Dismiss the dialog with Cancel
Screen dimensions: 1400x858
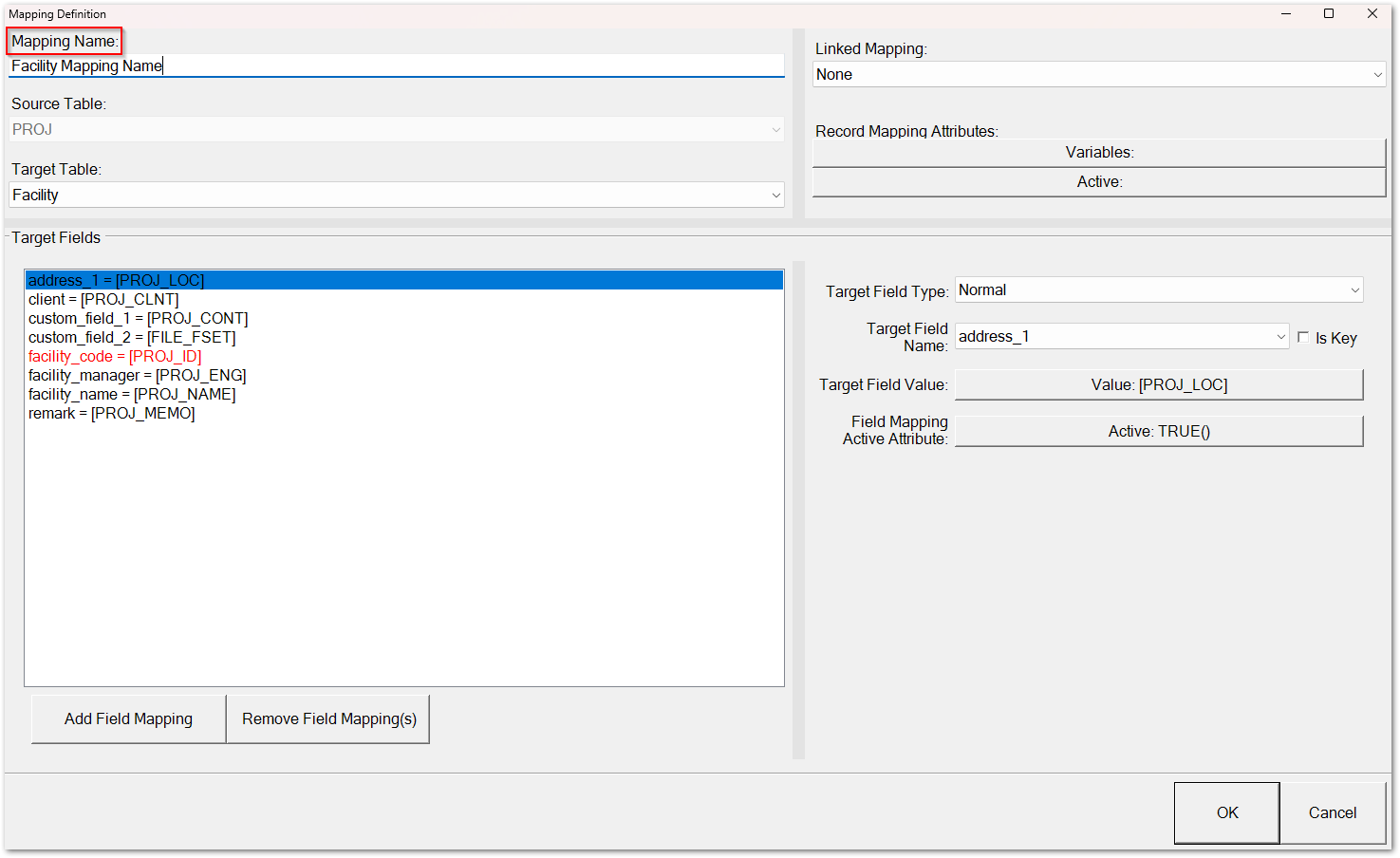[1332, 812]
